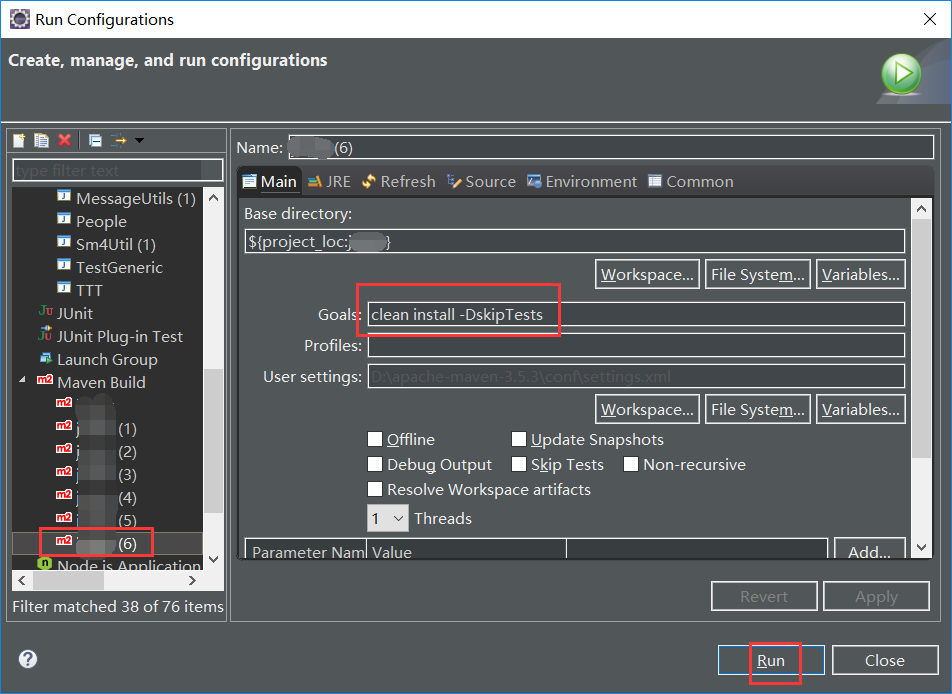Screen dimensions: 952x694
Task: Click tree list scroll down arrow
Action: (x=213, y=559)
